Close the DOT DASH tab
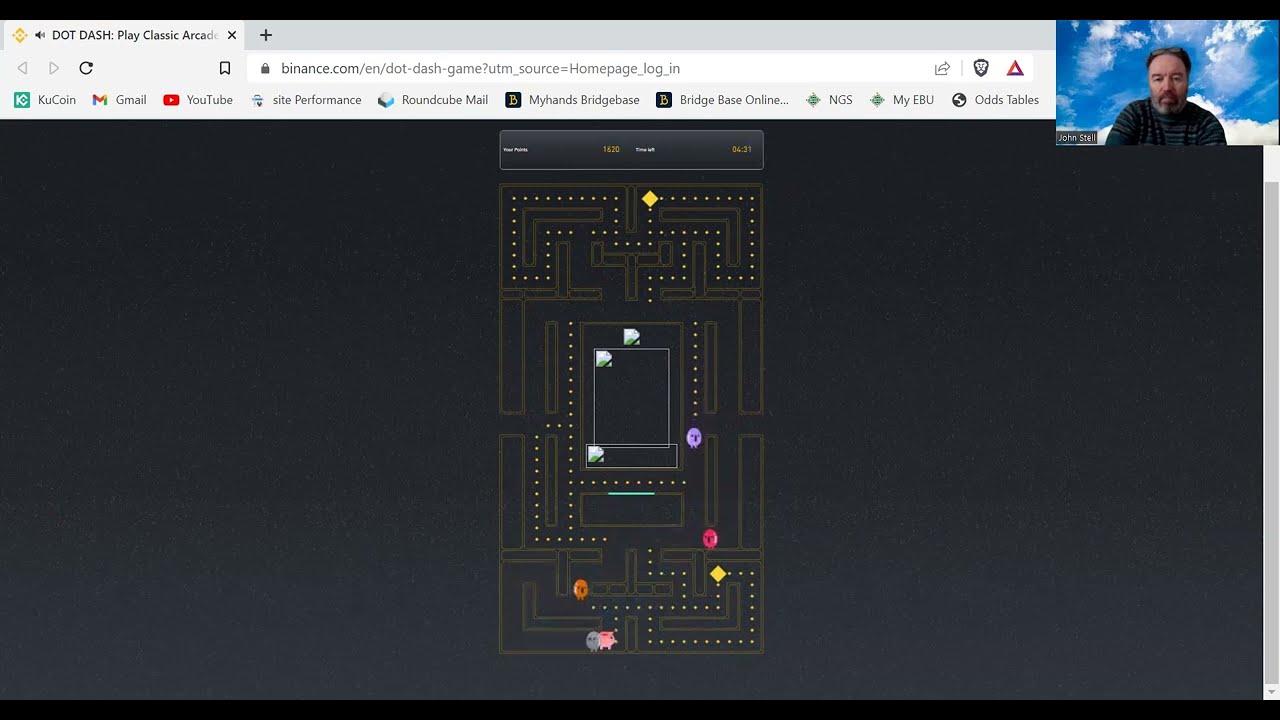Screen dimensions: 1280x720 [232, 35]
